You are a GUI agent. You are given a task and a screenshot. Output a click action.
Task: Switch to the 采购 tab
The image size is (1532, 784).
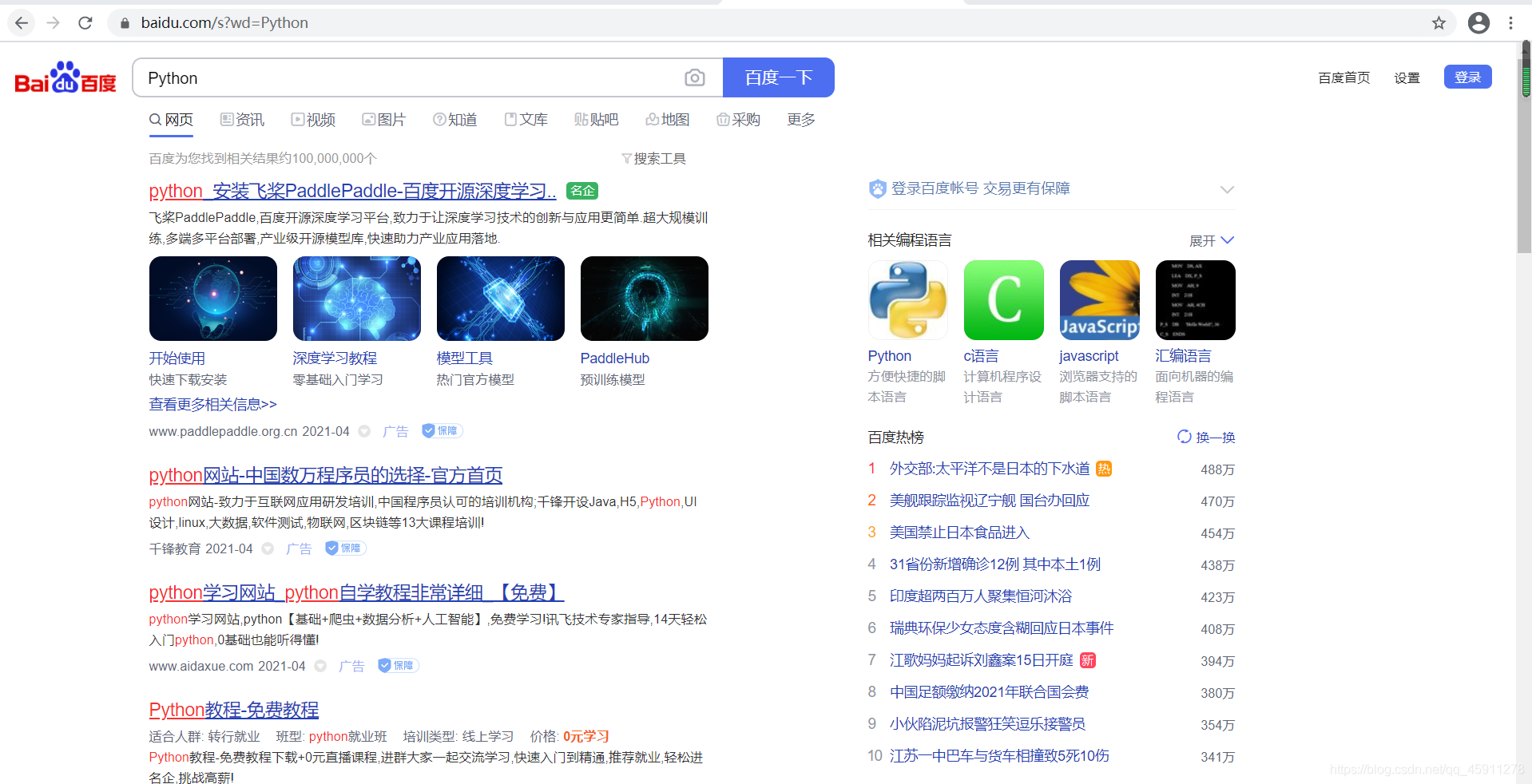738,120
